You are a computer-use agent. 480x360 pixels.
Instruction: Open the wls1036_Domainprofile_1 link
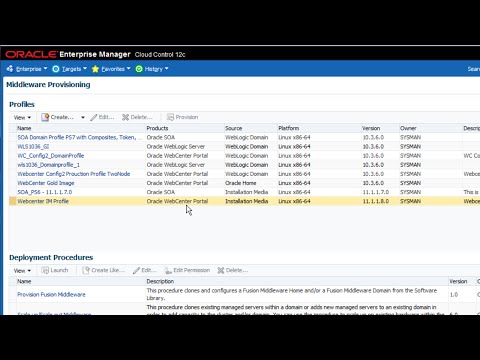pos(48,165)
